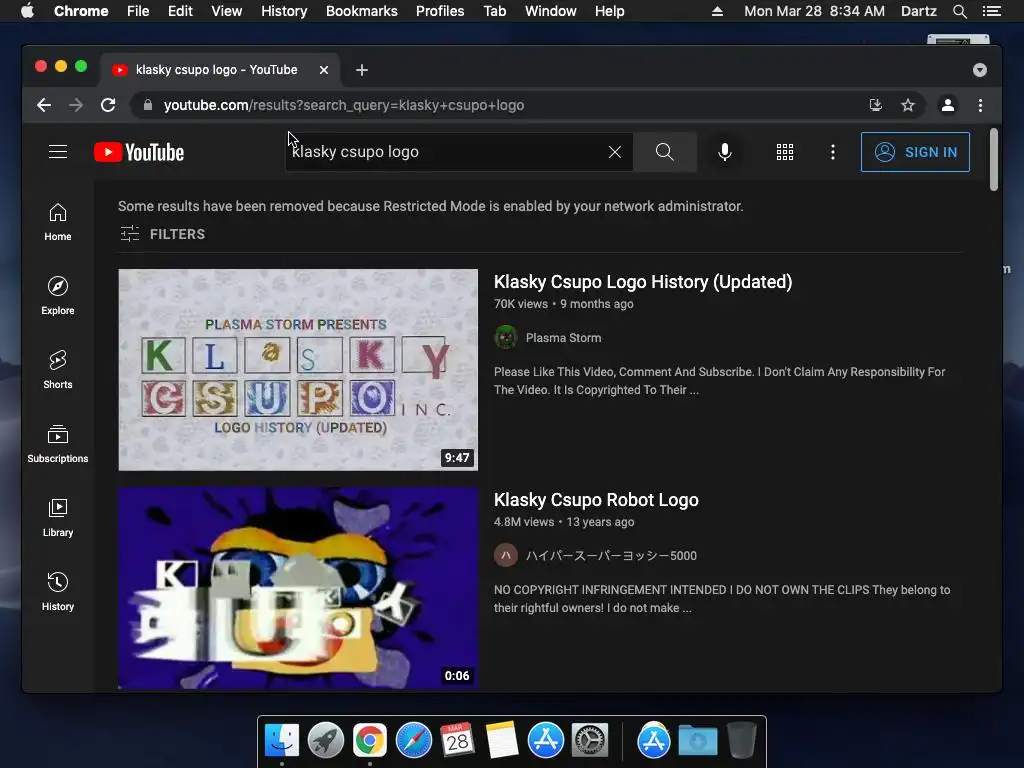Open the tab search dropdown arrow
Image resolution: width=1024 pixels, height=768 pixels.
(x=980, y=70)
